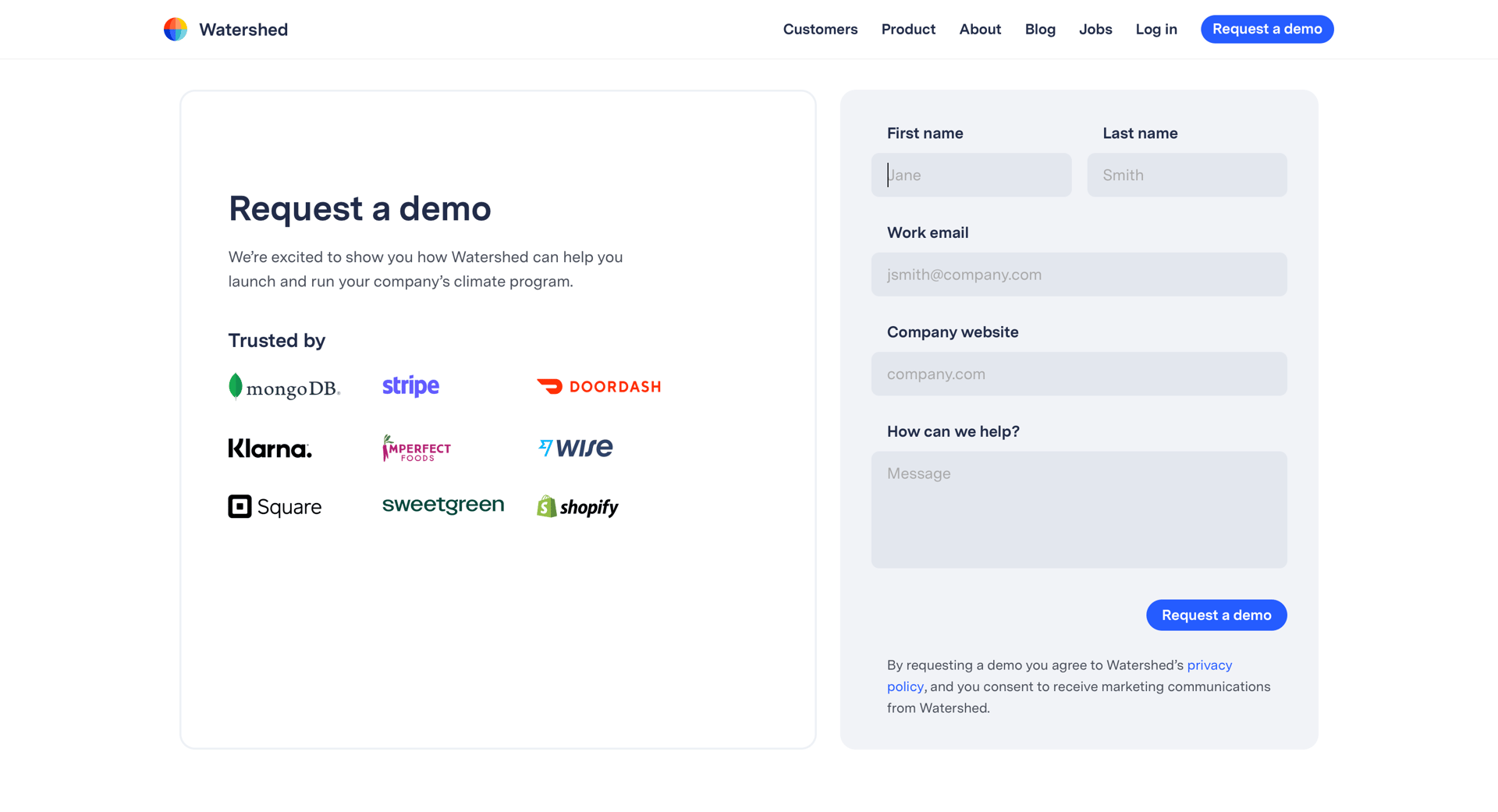The image size is (1498, 812).
Task: Click the Sweetgreen logo
Action: [x=442, y=505]
